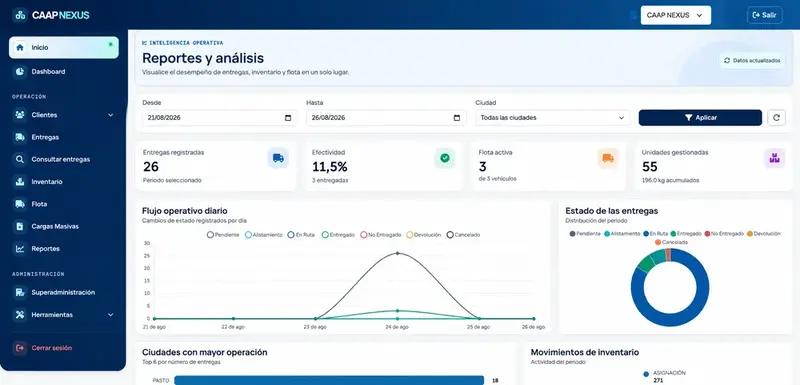Click the Cargas Masivas file icon

pos(20,226)
